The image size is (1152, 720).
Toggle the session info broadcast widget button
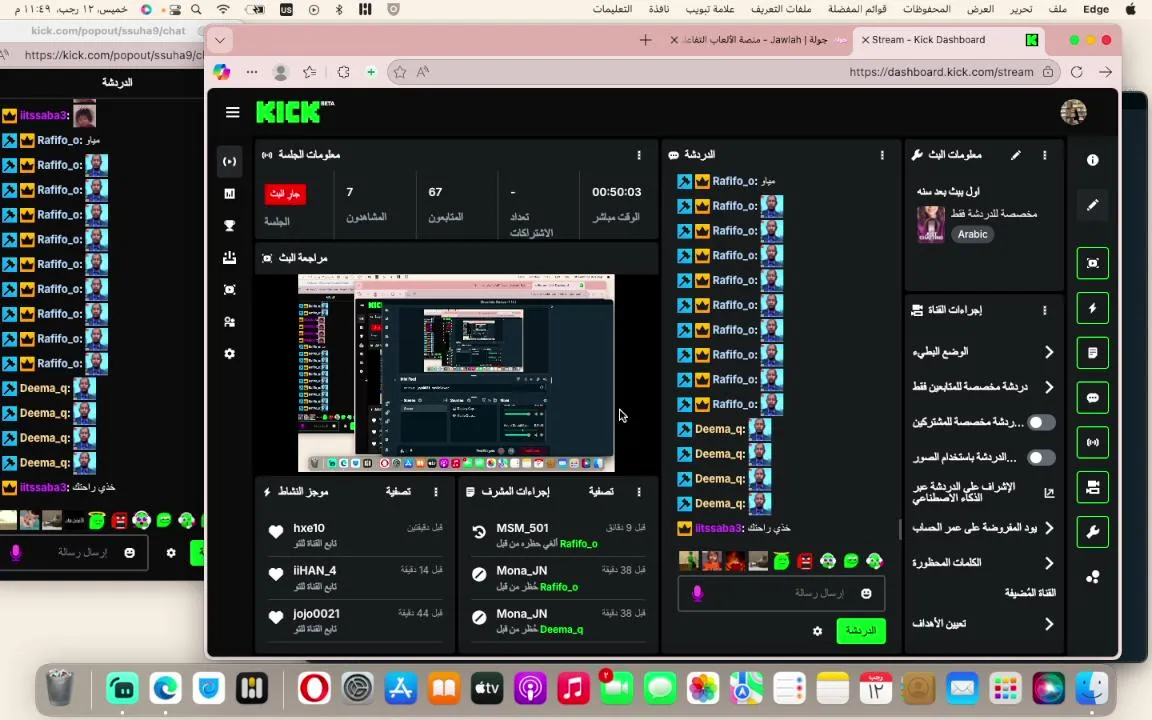(1092, 442)
